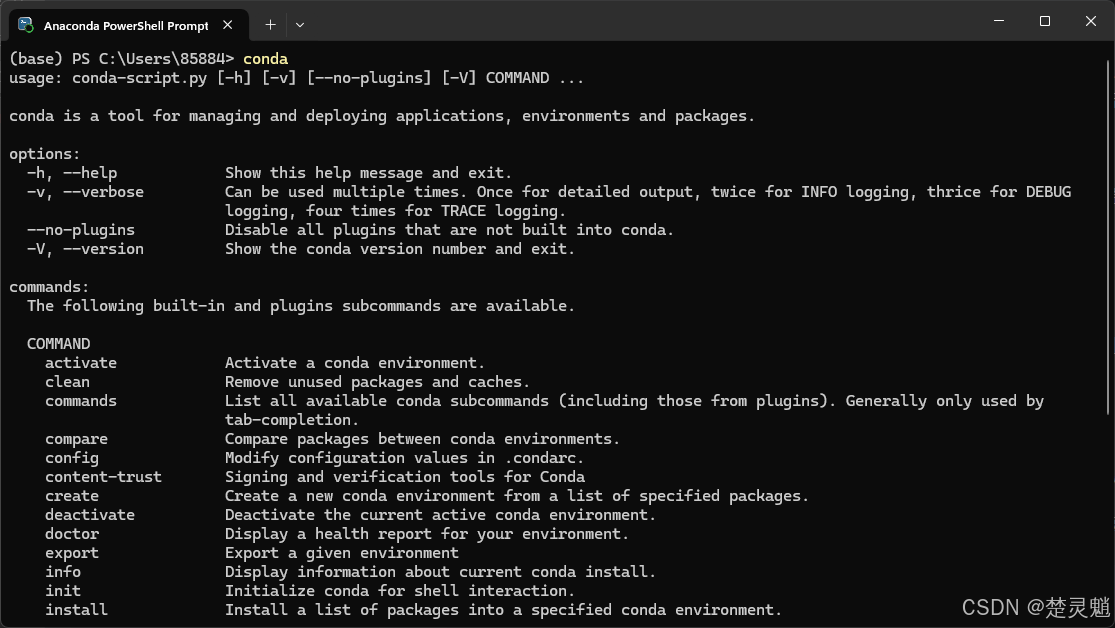Viewport: 1115px width, 628px height.
Task: Click the 'install' subcommand name
Action: [77, 610]
